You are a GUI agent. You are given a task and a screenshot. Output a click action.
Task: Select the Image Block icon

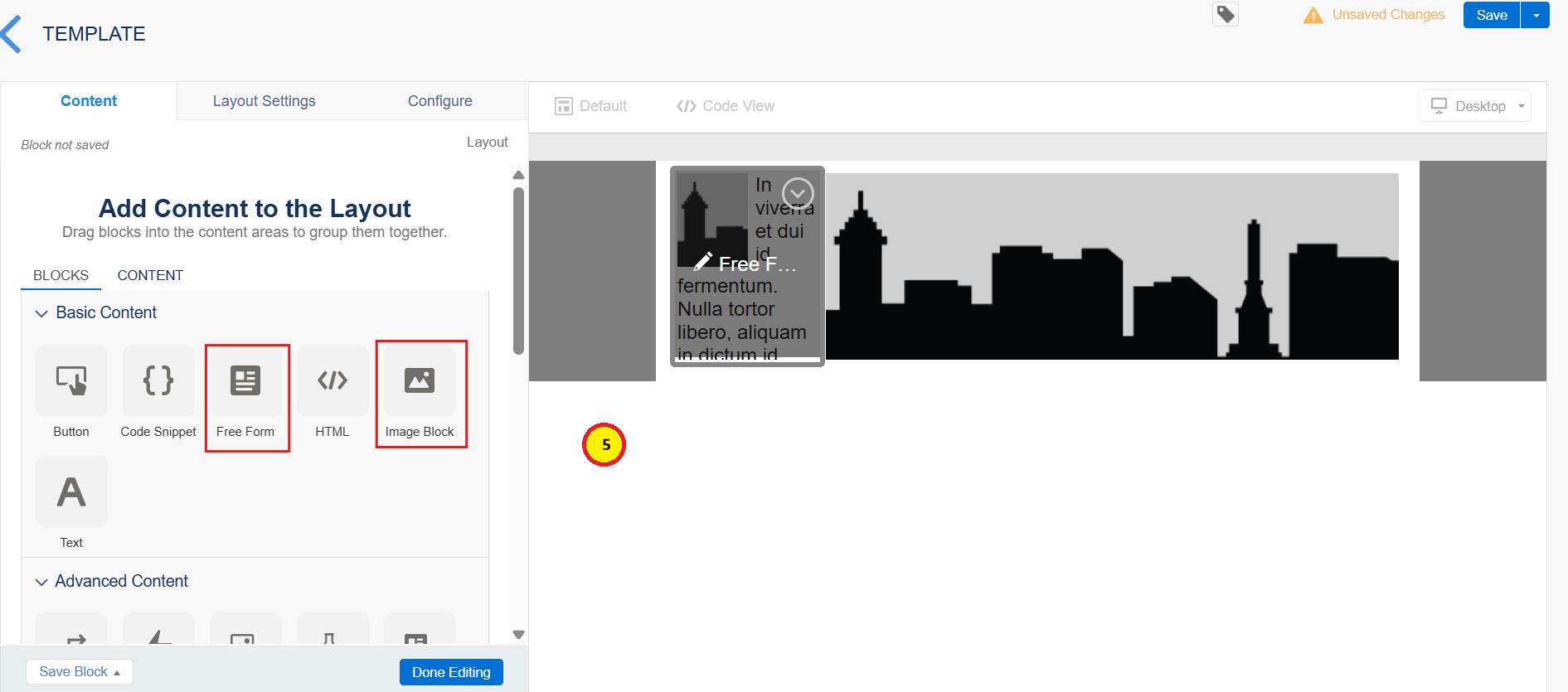420,381
